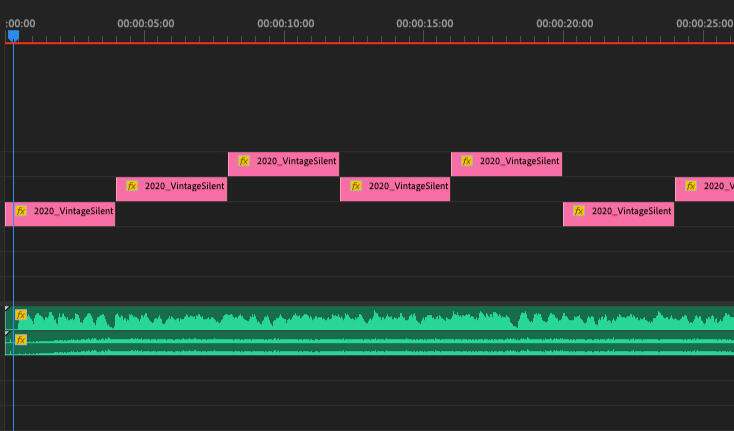Click fx badge on the partially visible rightmost clip
The height and width of the screenshot is (431, 734).
[x=691, y=186]
